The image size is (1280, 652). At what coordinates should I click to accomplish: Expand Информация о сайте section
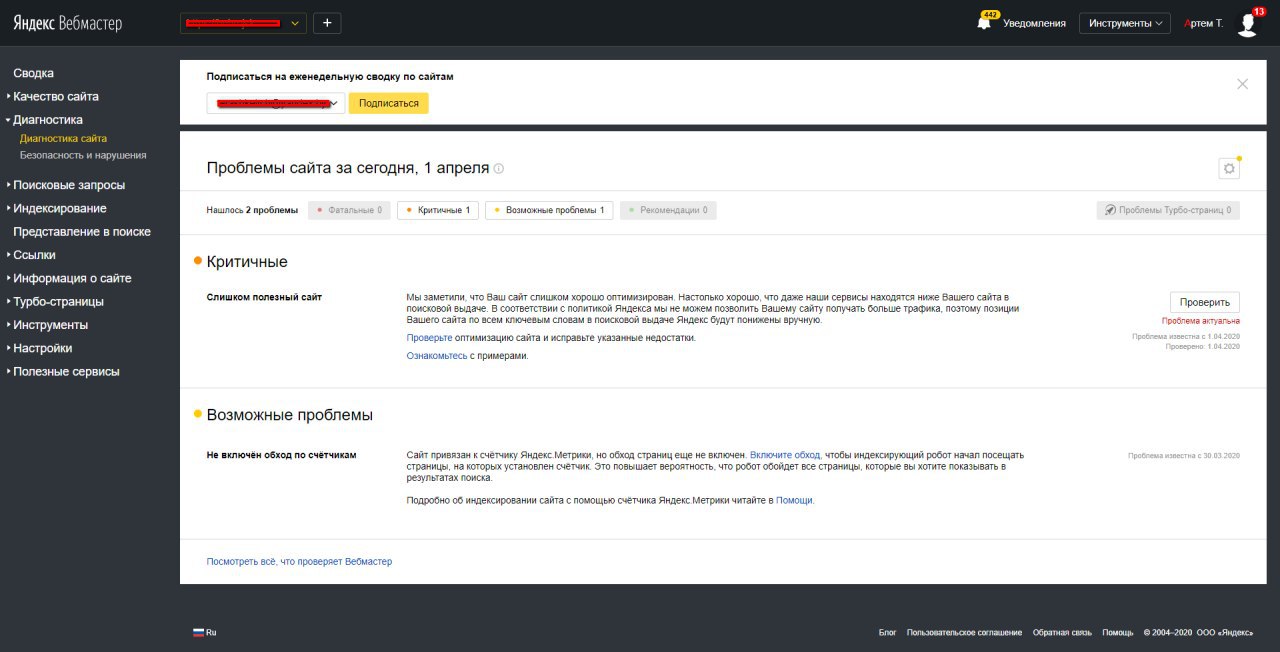point(71,278)
